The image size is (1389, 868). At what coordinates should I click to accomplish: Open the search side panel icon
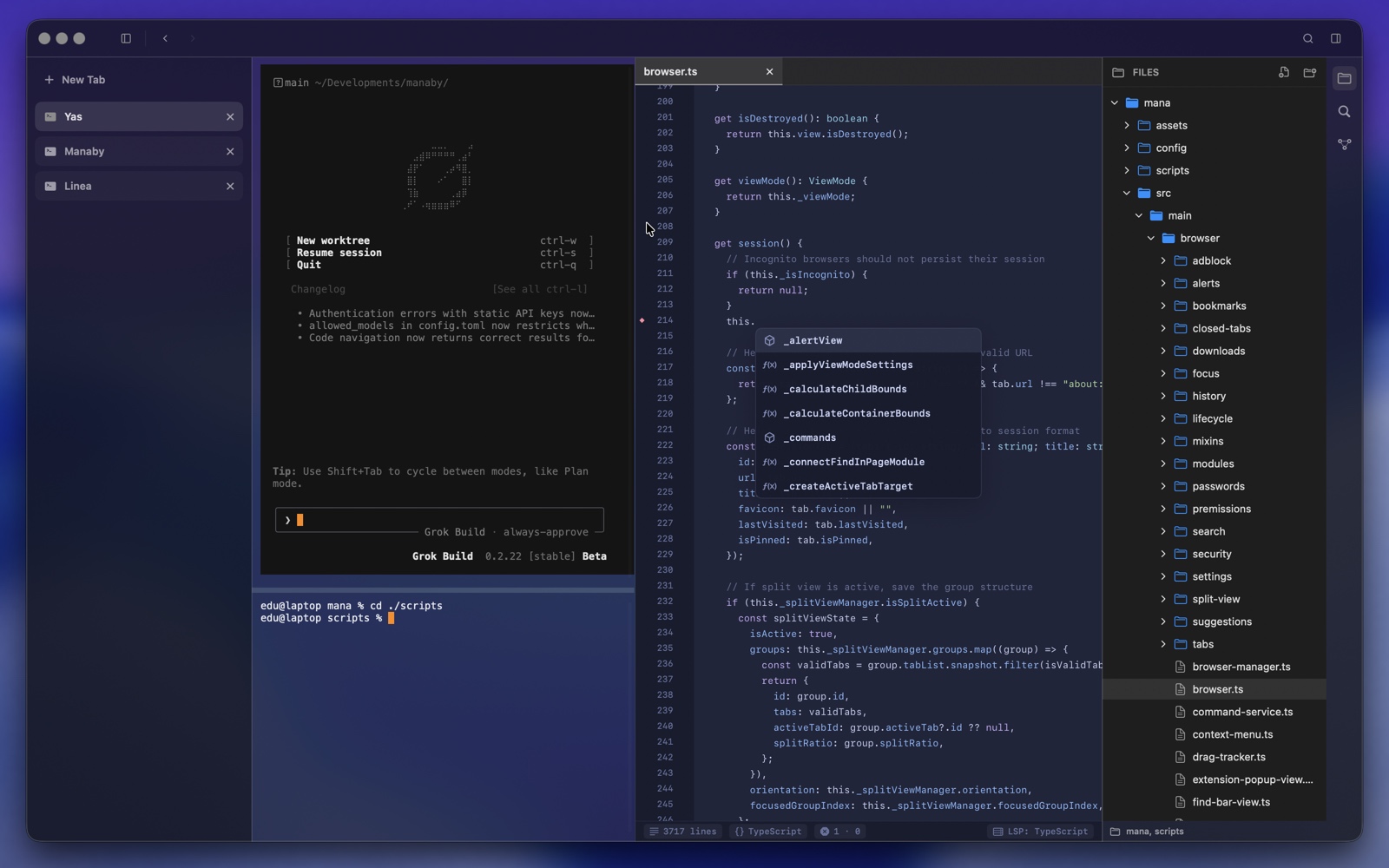point(1344,111)
